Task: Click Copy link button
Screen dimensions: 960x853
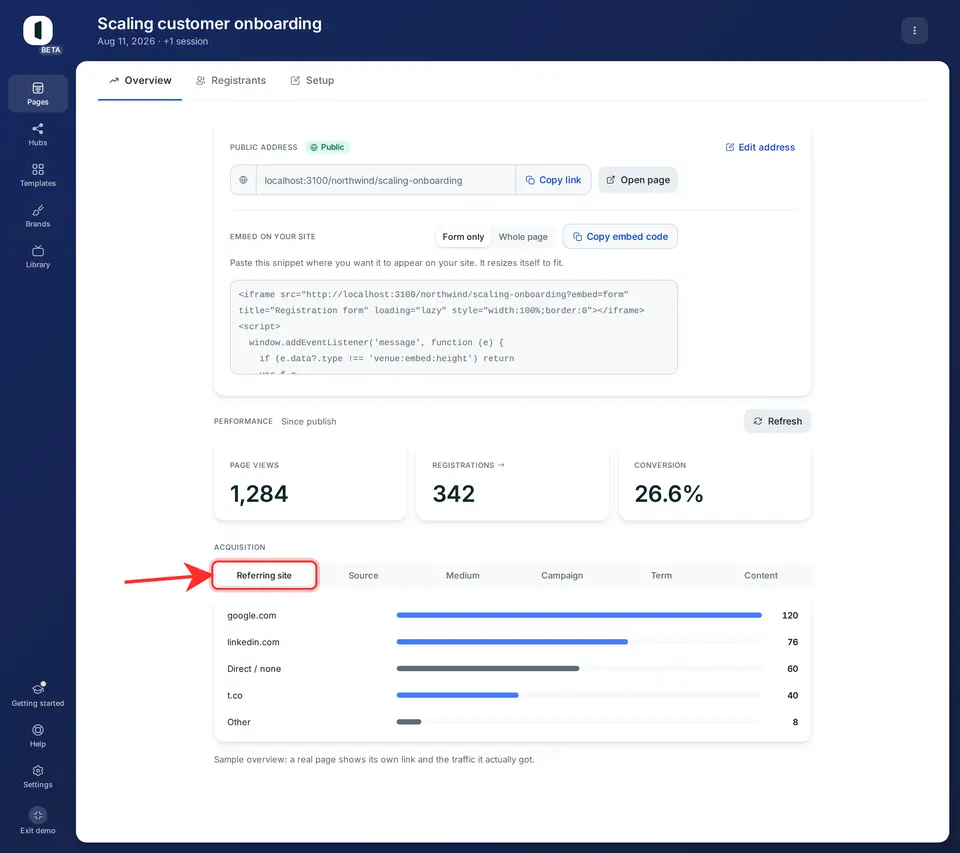Action: pyautogui.click(x=553, y=180)
